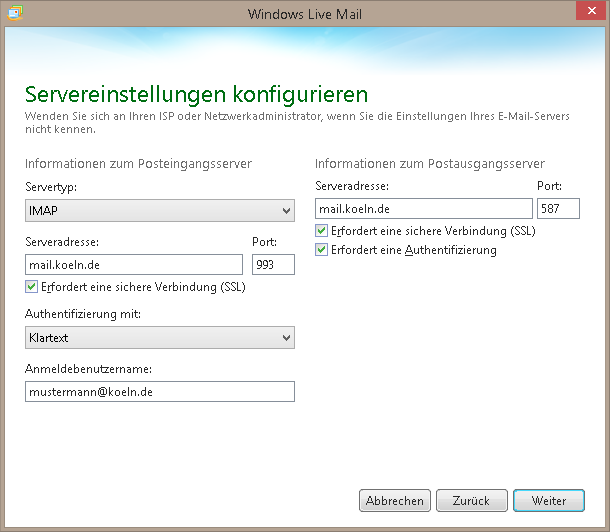610x532 pixels.
Task: Click the Windows Live Mail title bar icon
Action: 15,13
